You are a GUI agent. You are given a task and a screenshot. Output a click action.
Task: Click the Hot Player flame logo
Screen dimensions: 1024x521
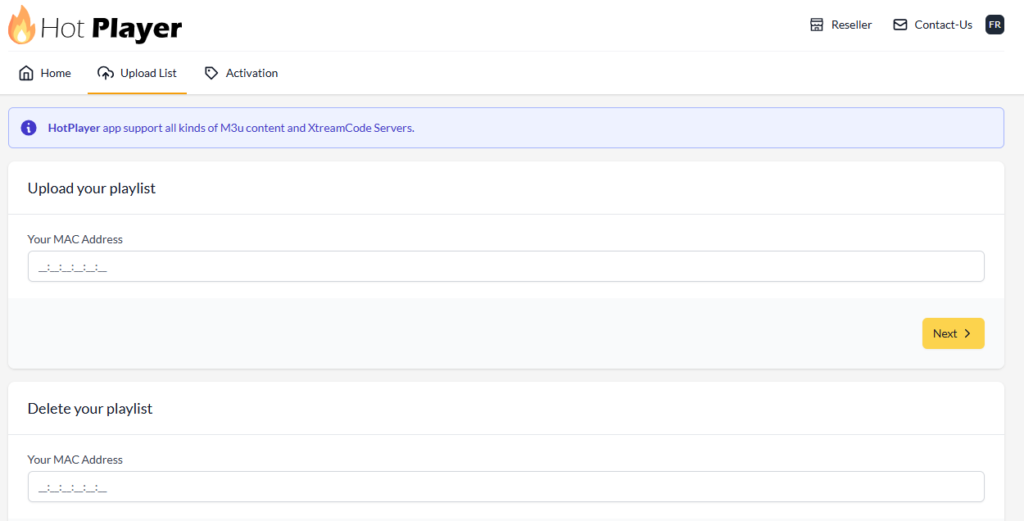coord(21,25)
